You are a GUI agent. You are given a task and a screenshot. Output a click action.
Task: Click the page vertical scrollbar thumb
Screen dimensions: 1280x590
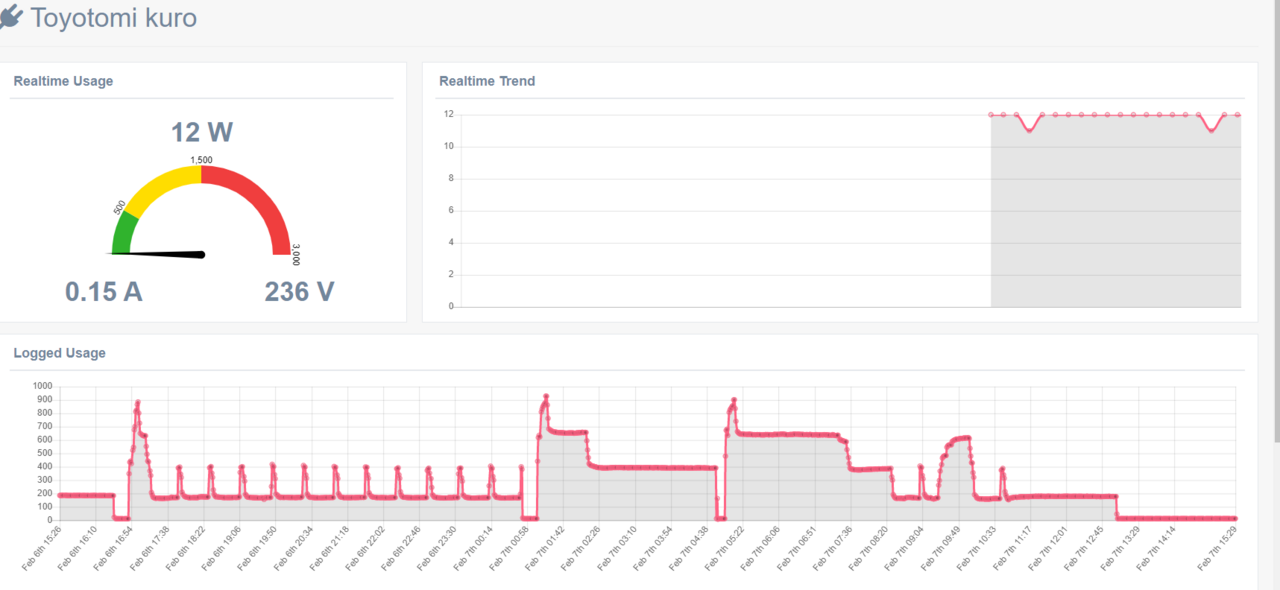(x=1275, y=220)
